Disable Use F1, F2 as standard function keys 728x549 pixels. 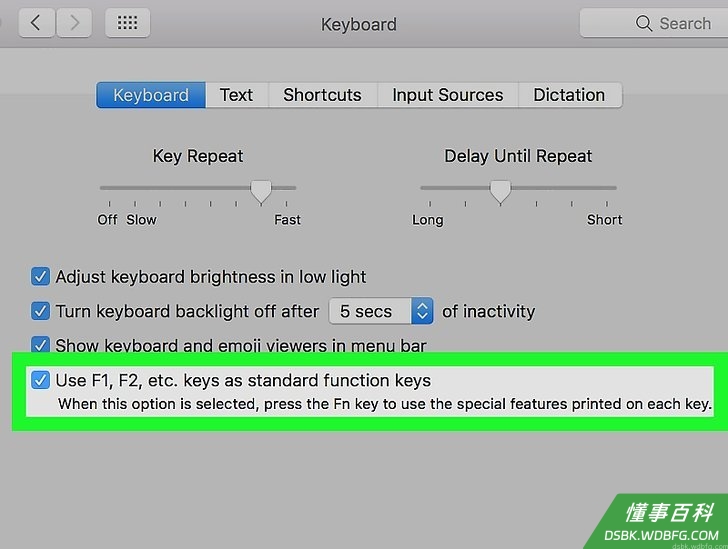coord(40,380)
